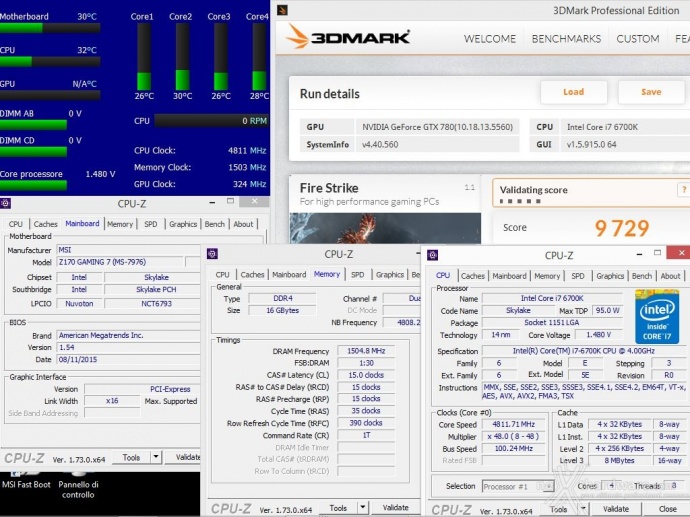Open Graphics tab in rightmost CPU-Z window
Viewport: 690px width, 517px height.
[x=610, y=276]
